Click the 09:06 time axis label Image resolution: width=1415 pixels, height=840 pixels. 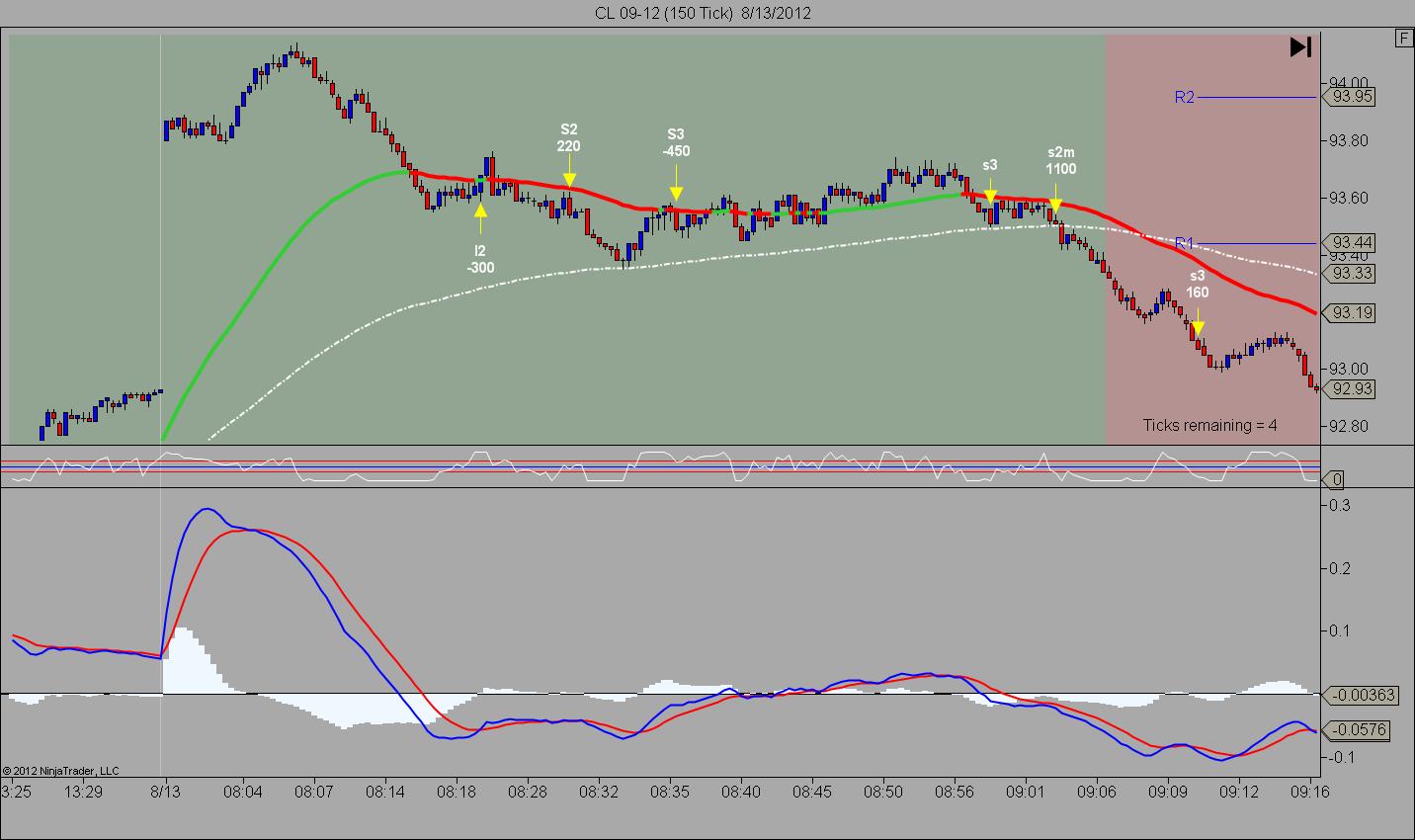click(x=1097, y=792)
